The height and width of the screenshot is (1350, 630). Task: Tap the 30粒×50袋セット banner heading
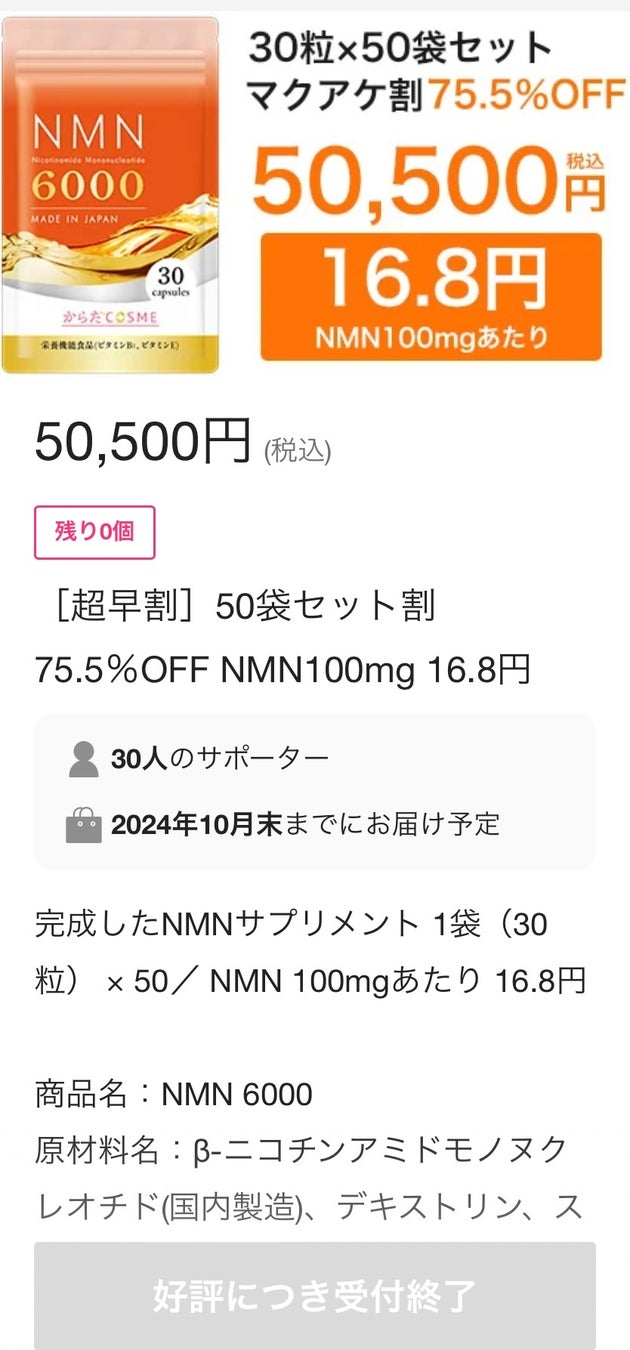tap(400, 47)
